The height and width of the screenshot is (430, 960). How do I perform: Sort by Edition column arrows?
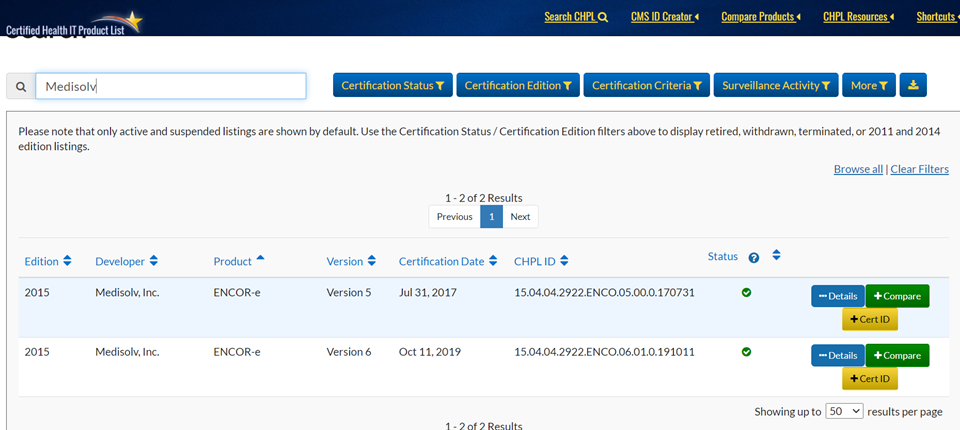[x=67, y=261]
